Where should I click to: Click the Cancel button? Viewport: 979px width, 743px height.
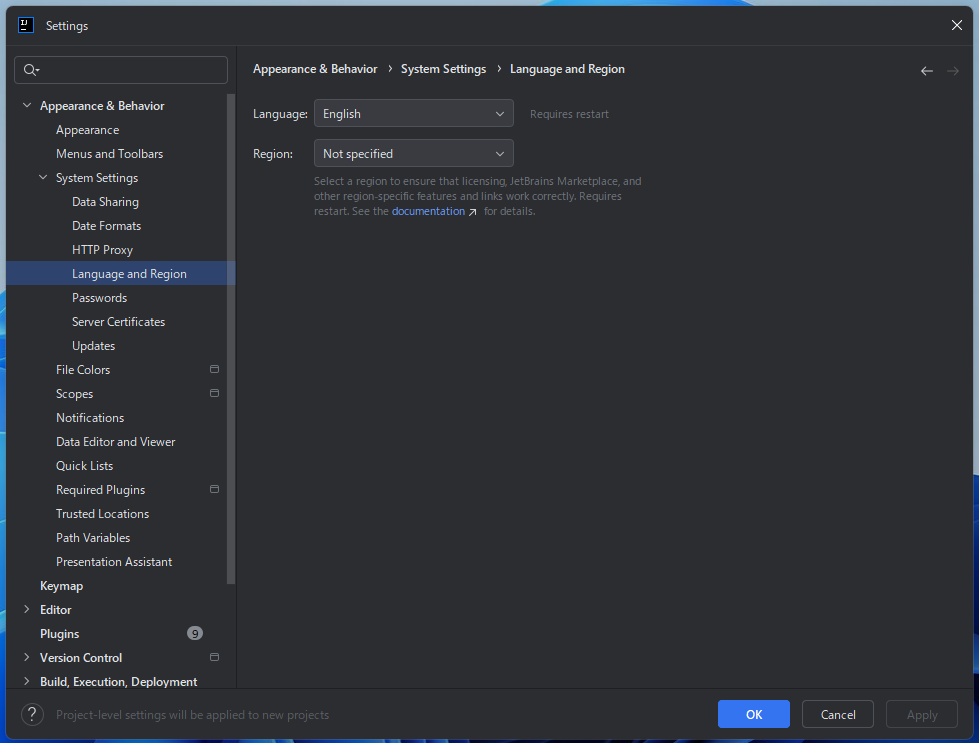coord(837,714)
